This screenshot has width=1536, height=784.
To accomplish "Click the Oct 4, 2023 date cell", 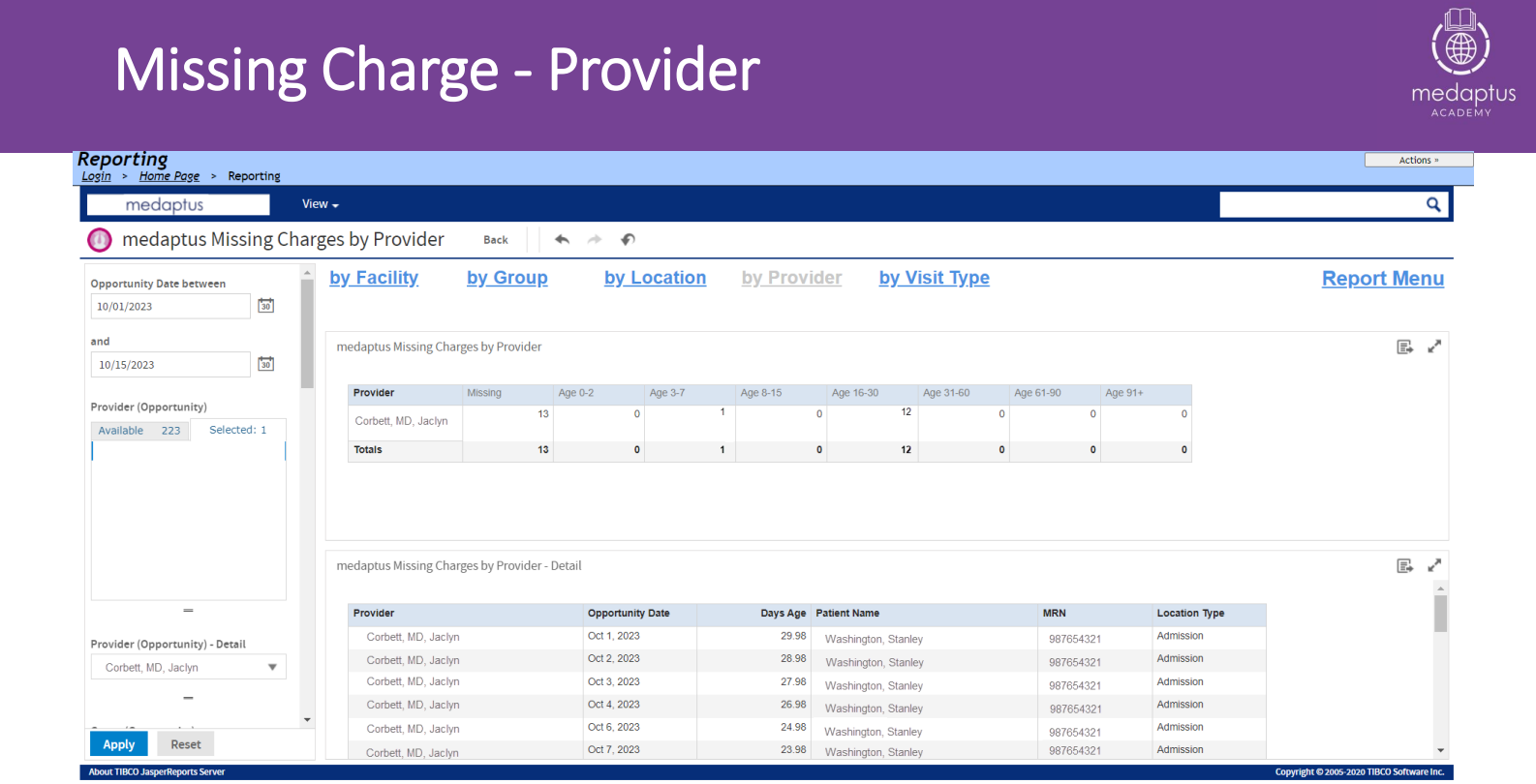I will [x=613, y=705].
